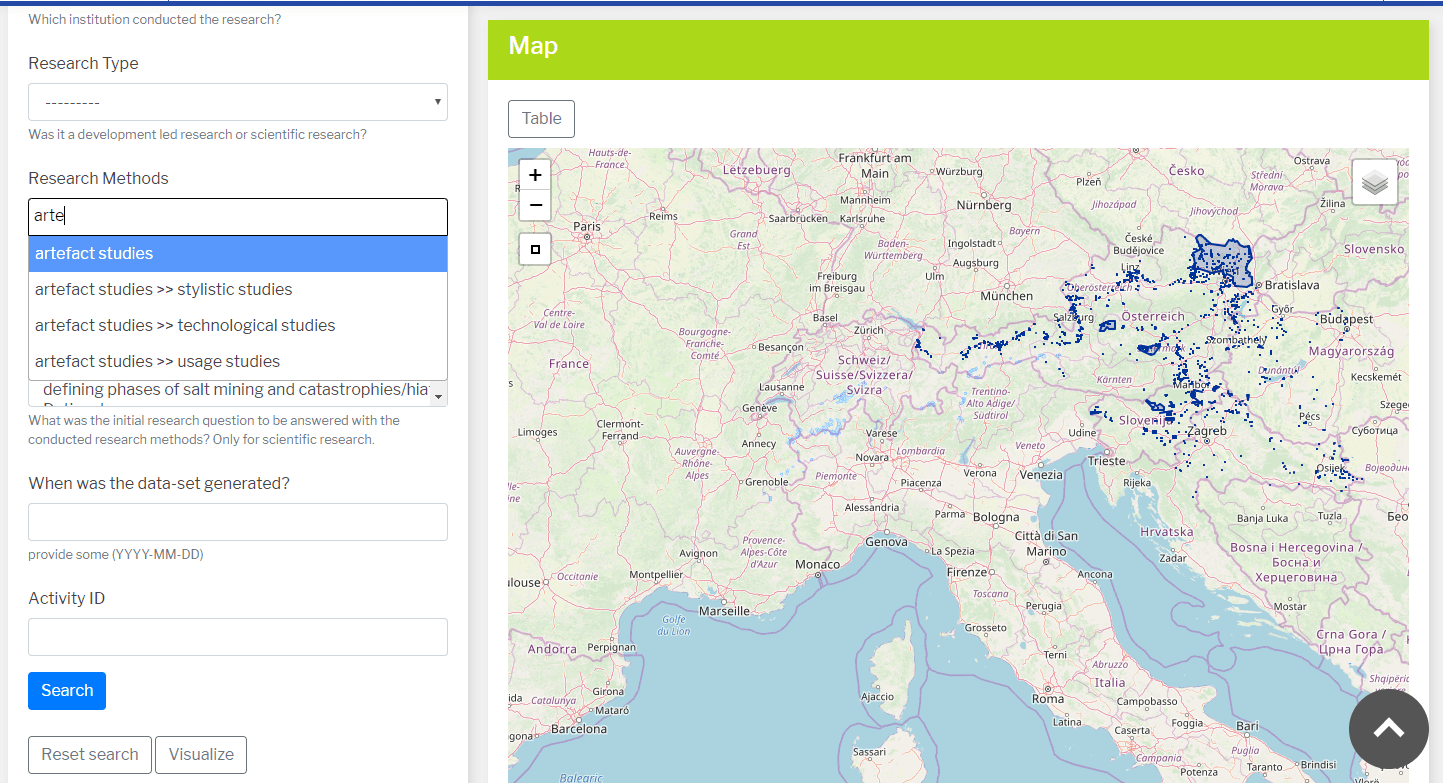Click the Reset search button
1443x783 pixels.
[x=89, y=755]
